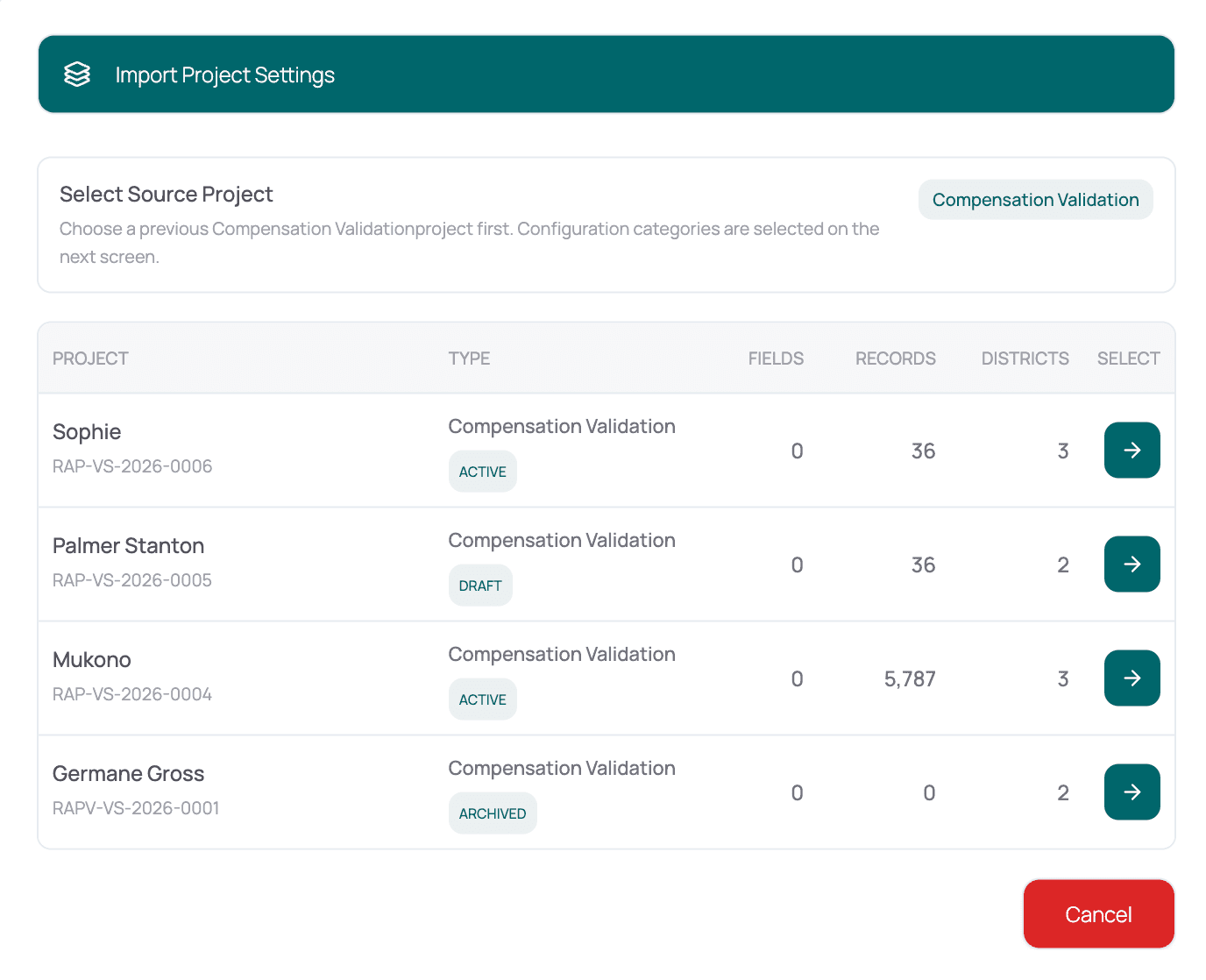Click Palmer Stanton's districts value 2
Viewport: 1206px width, 980px height.
coord(1063,565)
